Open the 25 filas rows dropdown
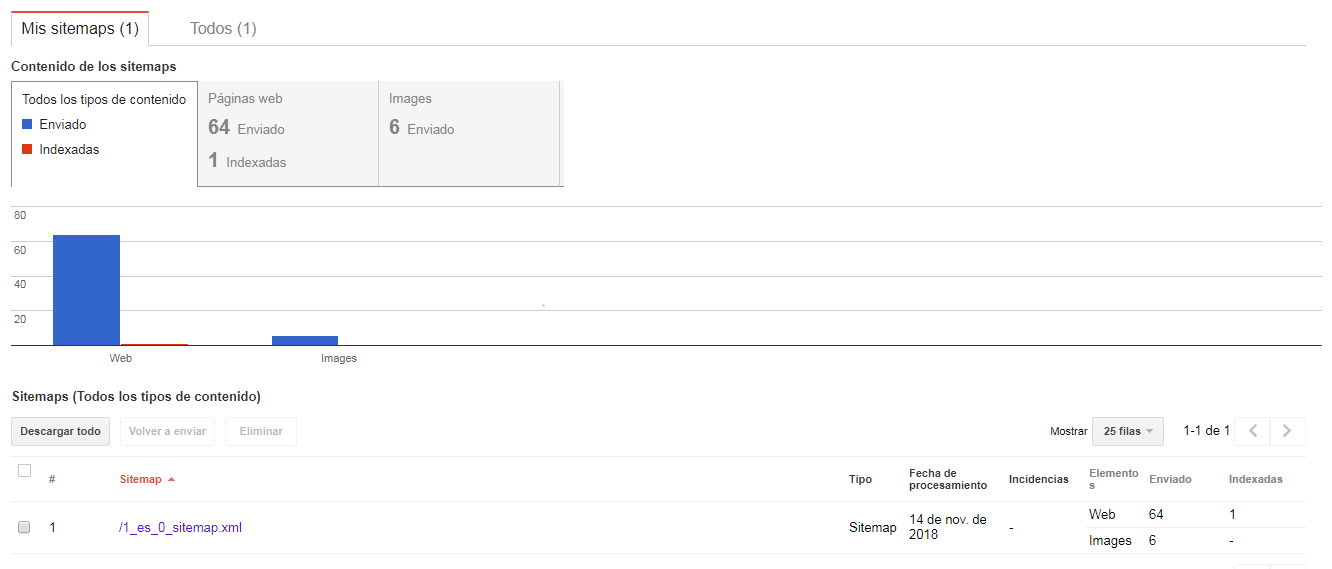Image resolution: width=1332 pixels, height=569 pixels. click(1128, 431)
